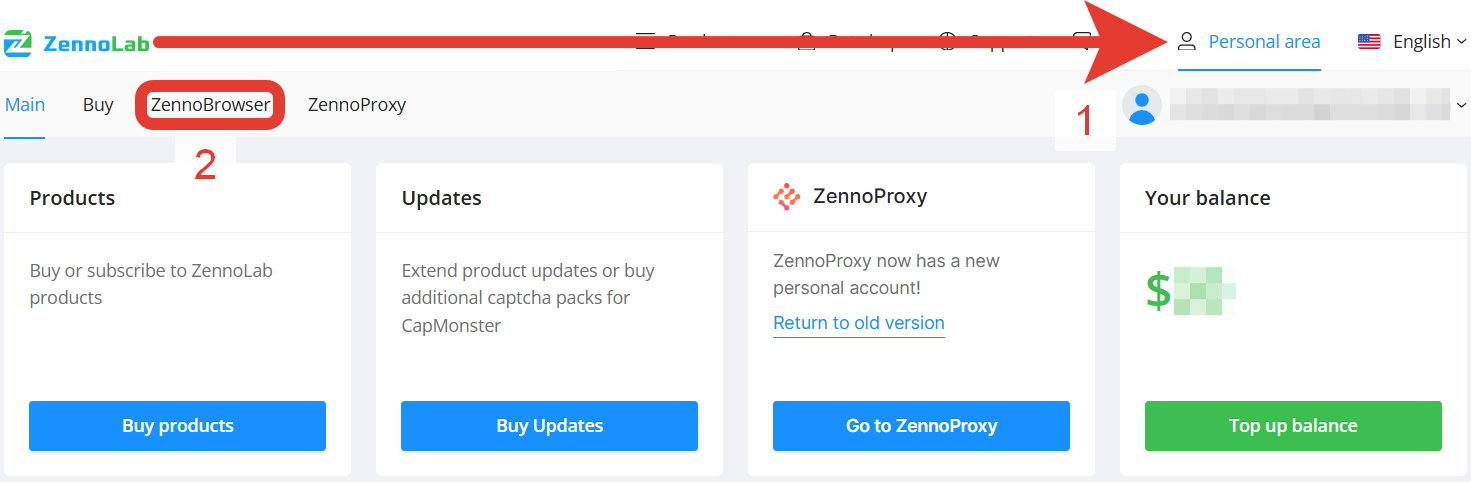Screen dimensions: 1471x482
Task: Hit the green Top up balance button
Action: pos(1293,426)
